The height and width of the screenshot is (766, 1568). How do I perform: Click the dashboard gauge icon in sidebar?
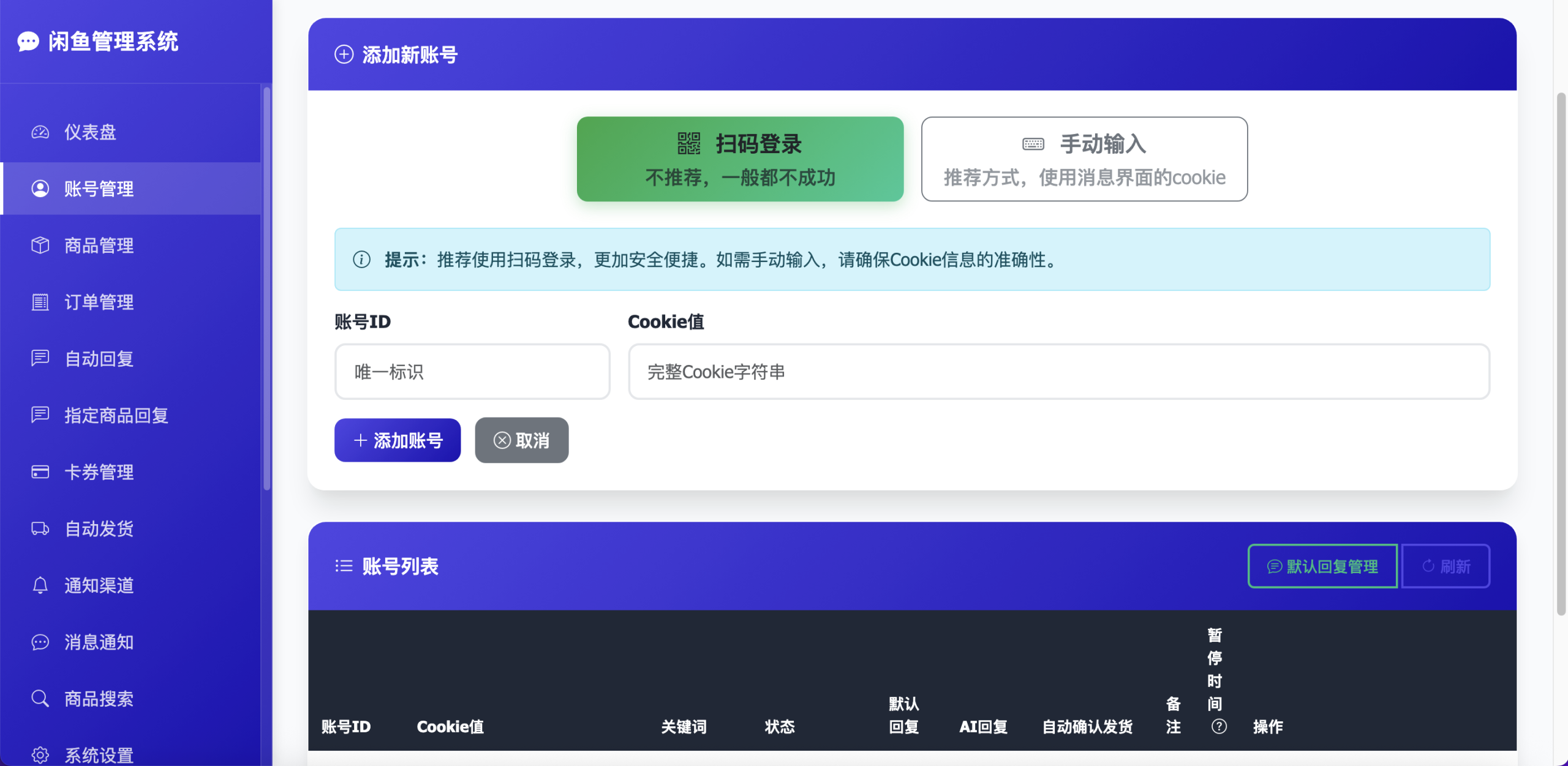tap(40, 132)
